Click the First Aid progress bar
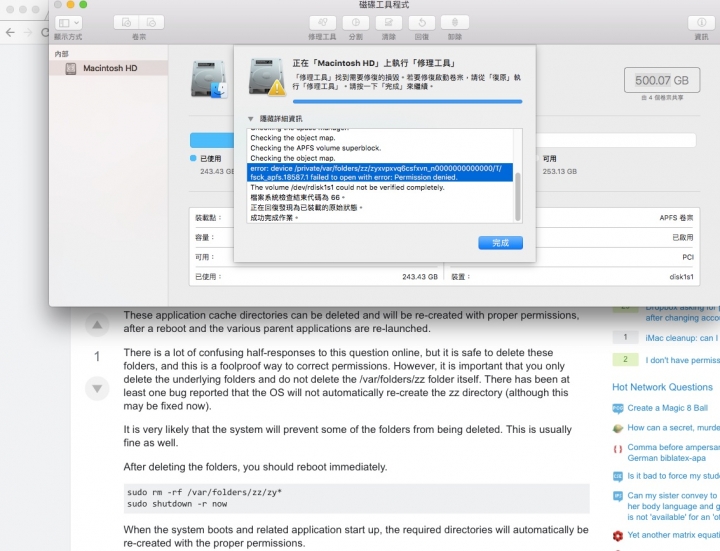The width and height of the screenshot is (720, 551). [407, 101]
